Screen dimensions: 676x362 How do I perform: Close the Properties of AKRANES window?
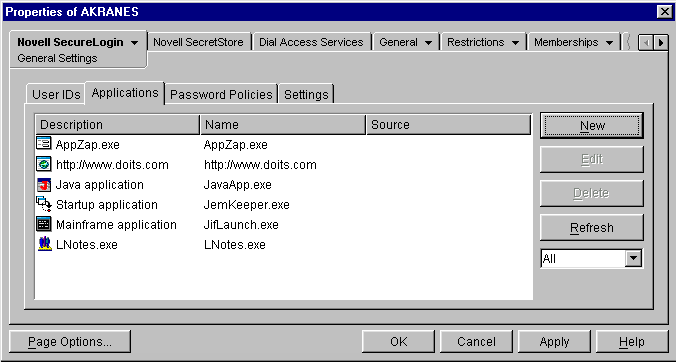click(x=664, y=12)
